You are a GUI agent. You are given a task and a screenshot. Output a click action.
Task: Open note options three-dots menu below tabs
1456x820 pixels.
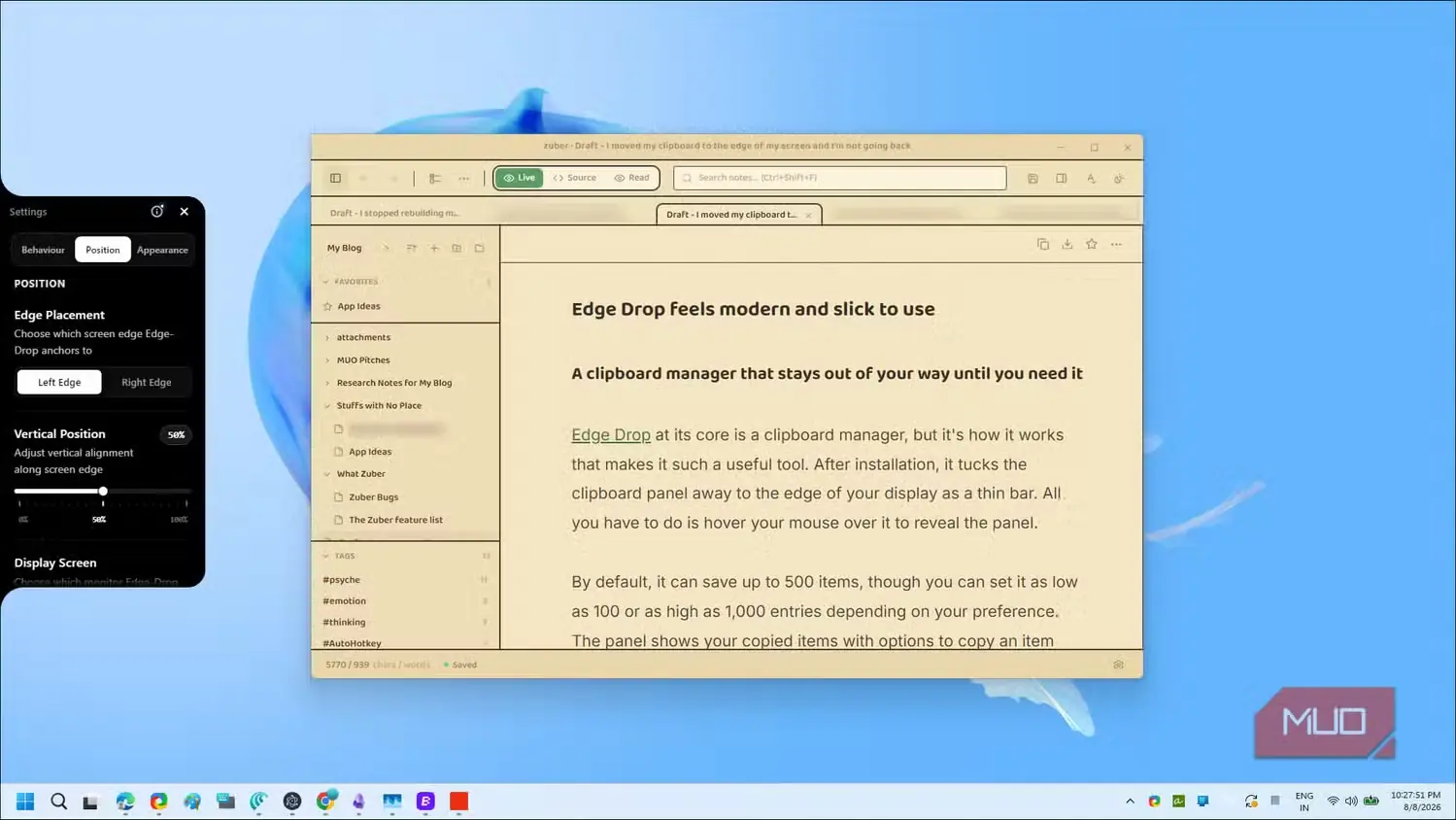(x=1117, y=244)
